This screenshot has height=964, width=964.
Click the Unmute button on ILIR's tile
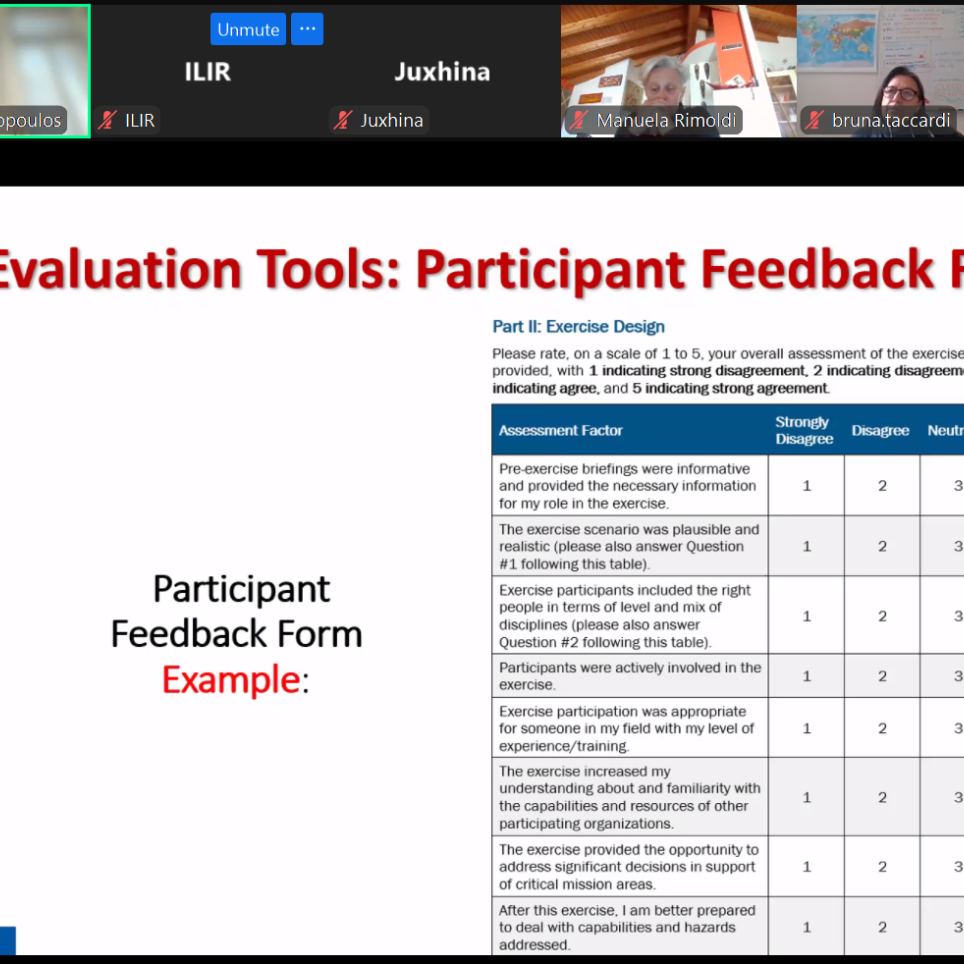point(248,29)
